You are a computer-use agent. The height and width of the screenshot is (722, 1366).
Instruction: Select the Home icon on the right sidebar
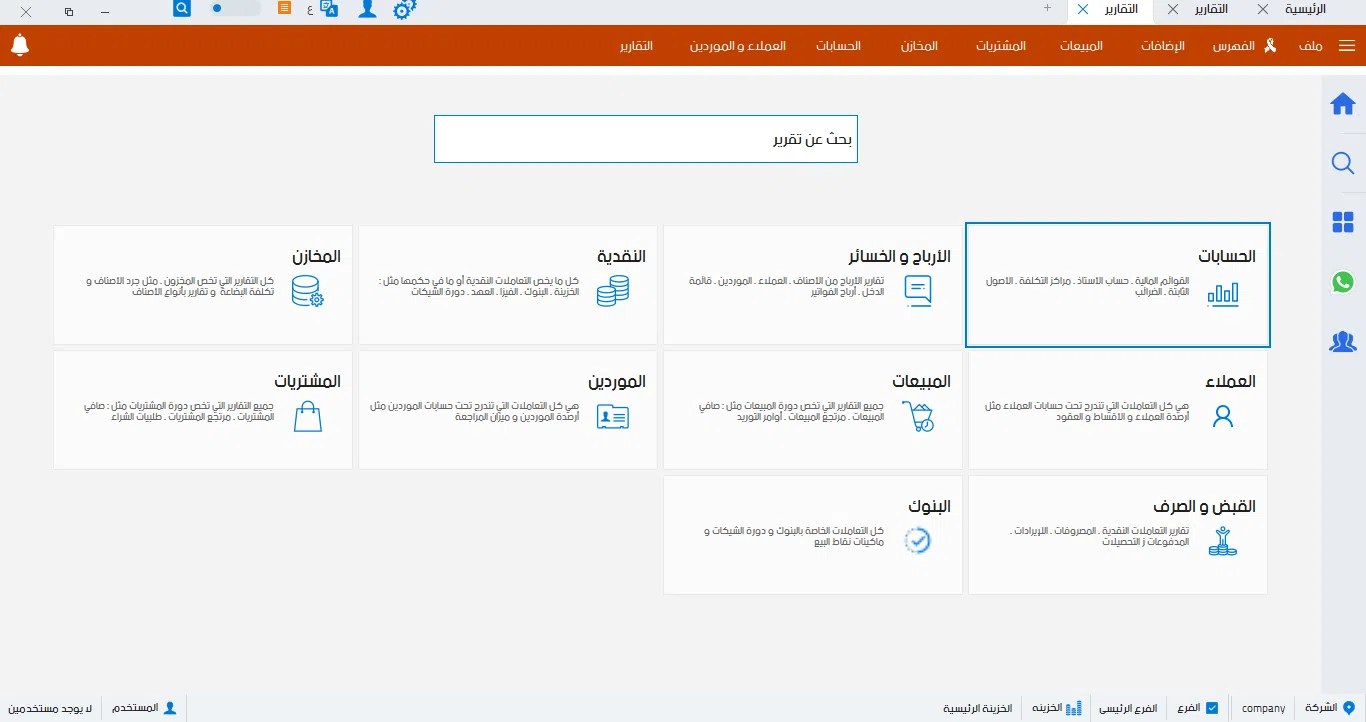[1342, 103]
